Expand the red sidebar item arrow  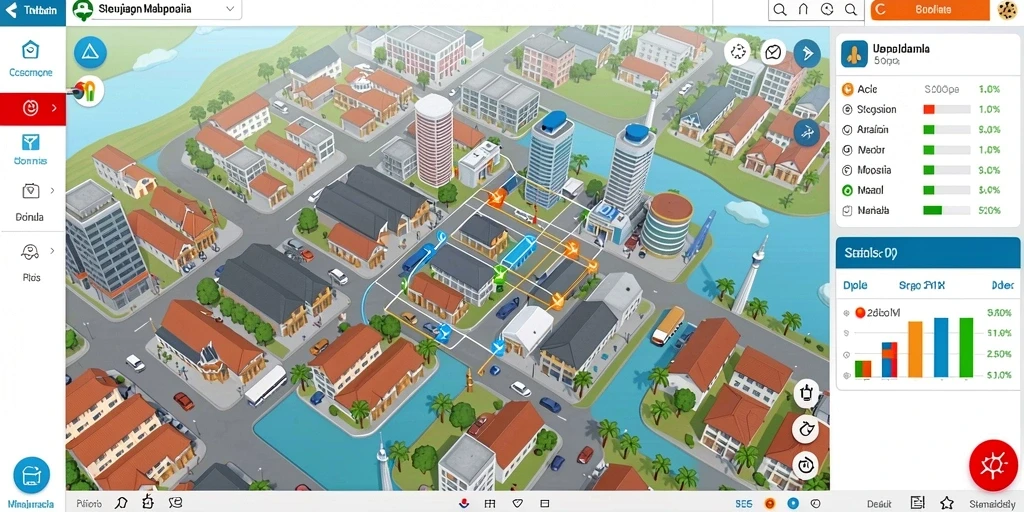pyautogui.click(x=54, y=108)
